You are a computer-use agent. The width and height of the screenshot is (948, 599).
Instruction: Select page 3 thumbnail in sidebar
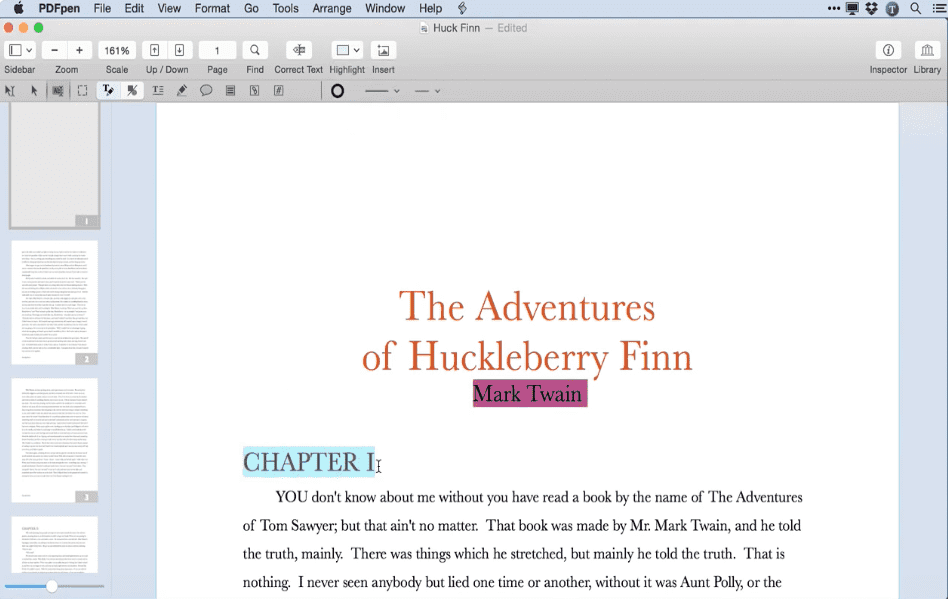(54, 441)
